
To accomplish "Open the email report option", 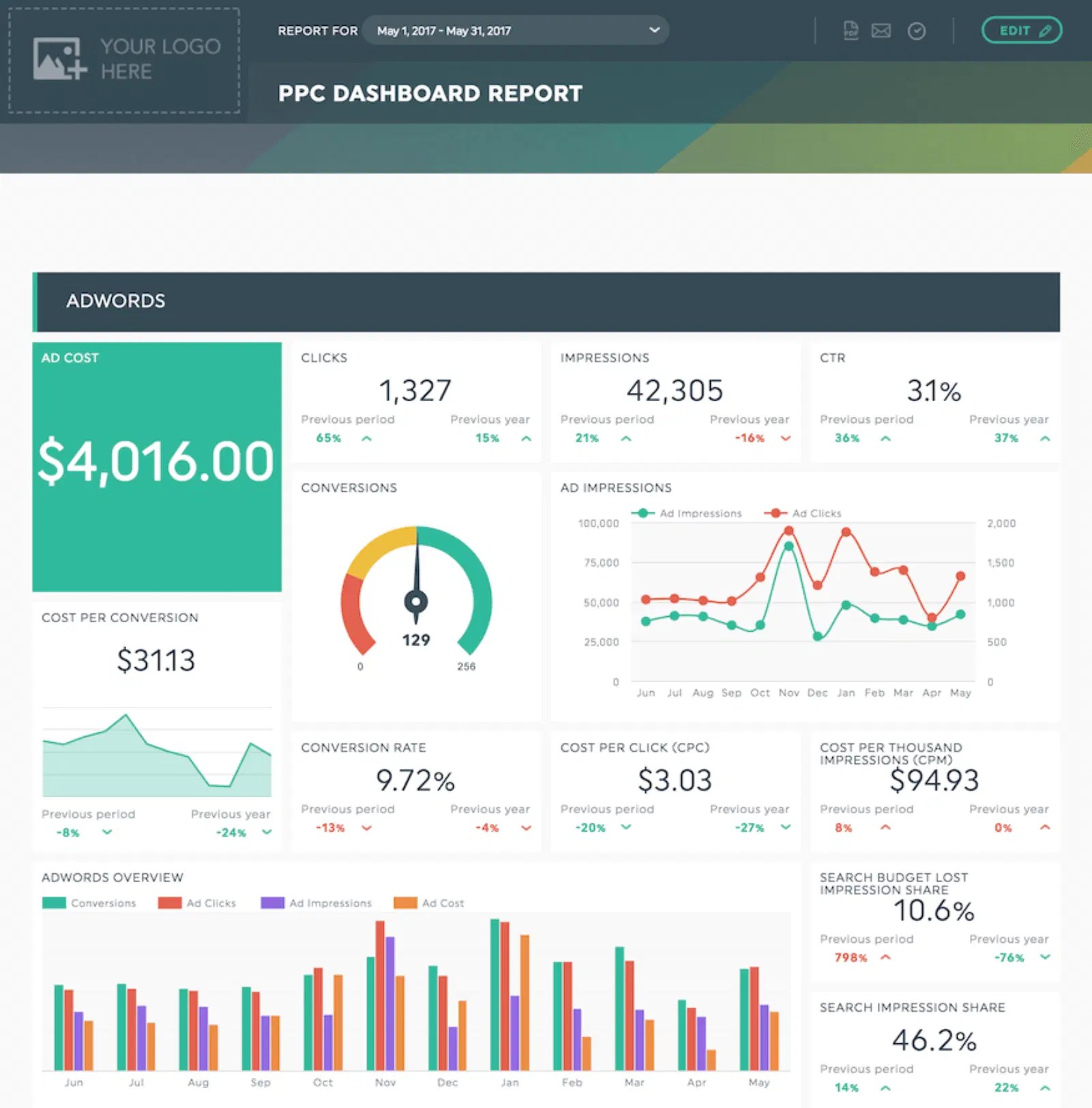I will coord(882,30).
